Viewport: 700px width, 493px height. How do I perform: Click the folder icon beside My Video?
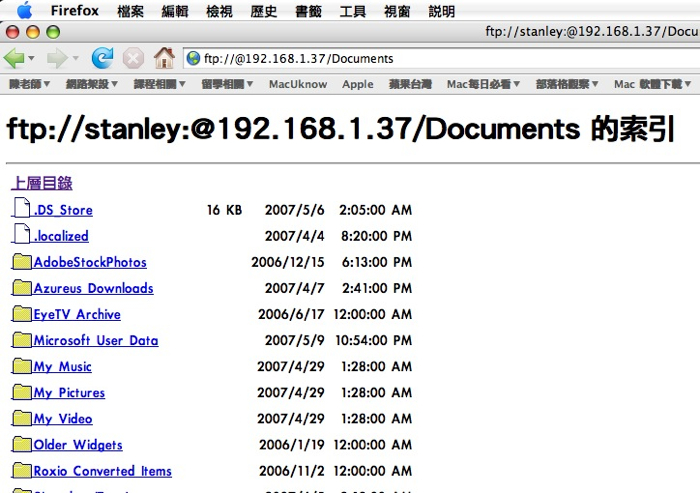[x=22, y=418]
